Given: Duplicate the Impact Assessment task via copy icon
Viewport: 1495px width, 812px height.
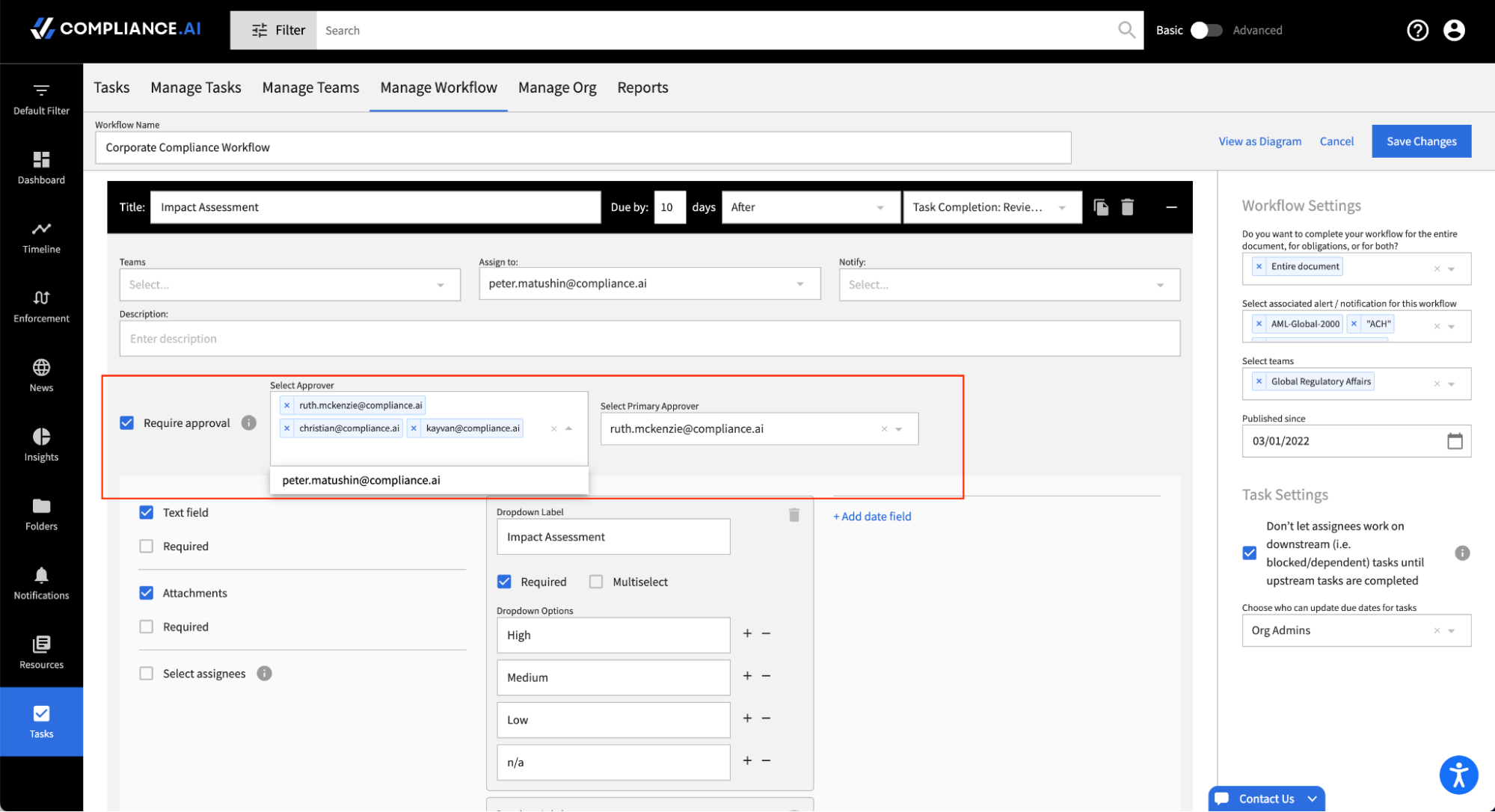Looking at the screenshot, I should click(1101, 207).
